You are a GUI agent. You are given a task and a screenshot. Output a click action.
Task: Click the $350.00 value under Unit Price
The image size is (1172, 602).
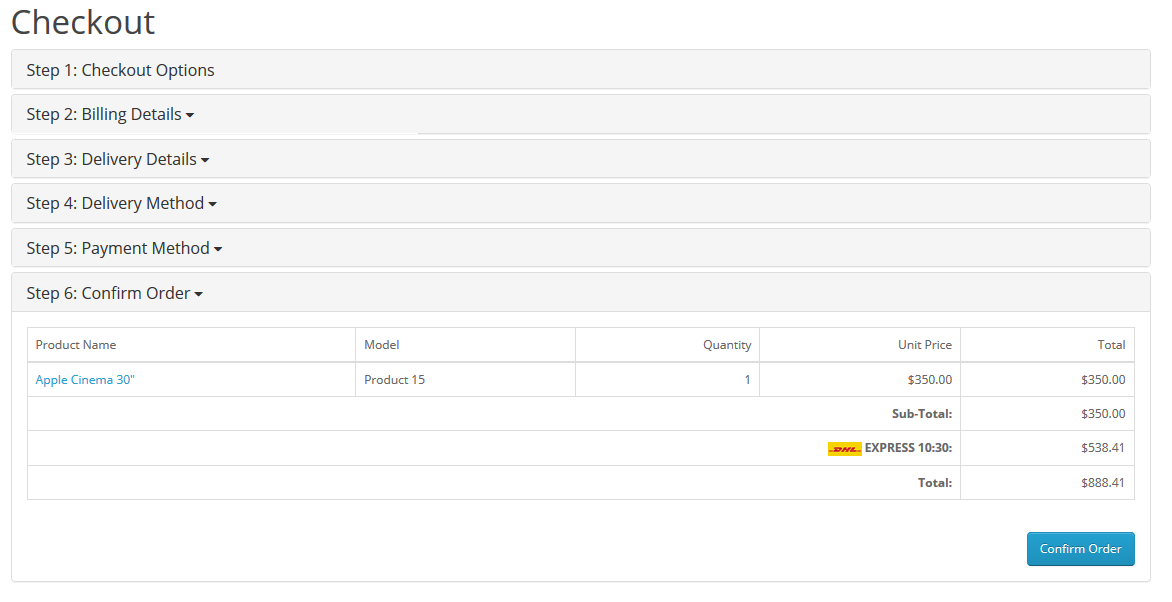[930, 380]
